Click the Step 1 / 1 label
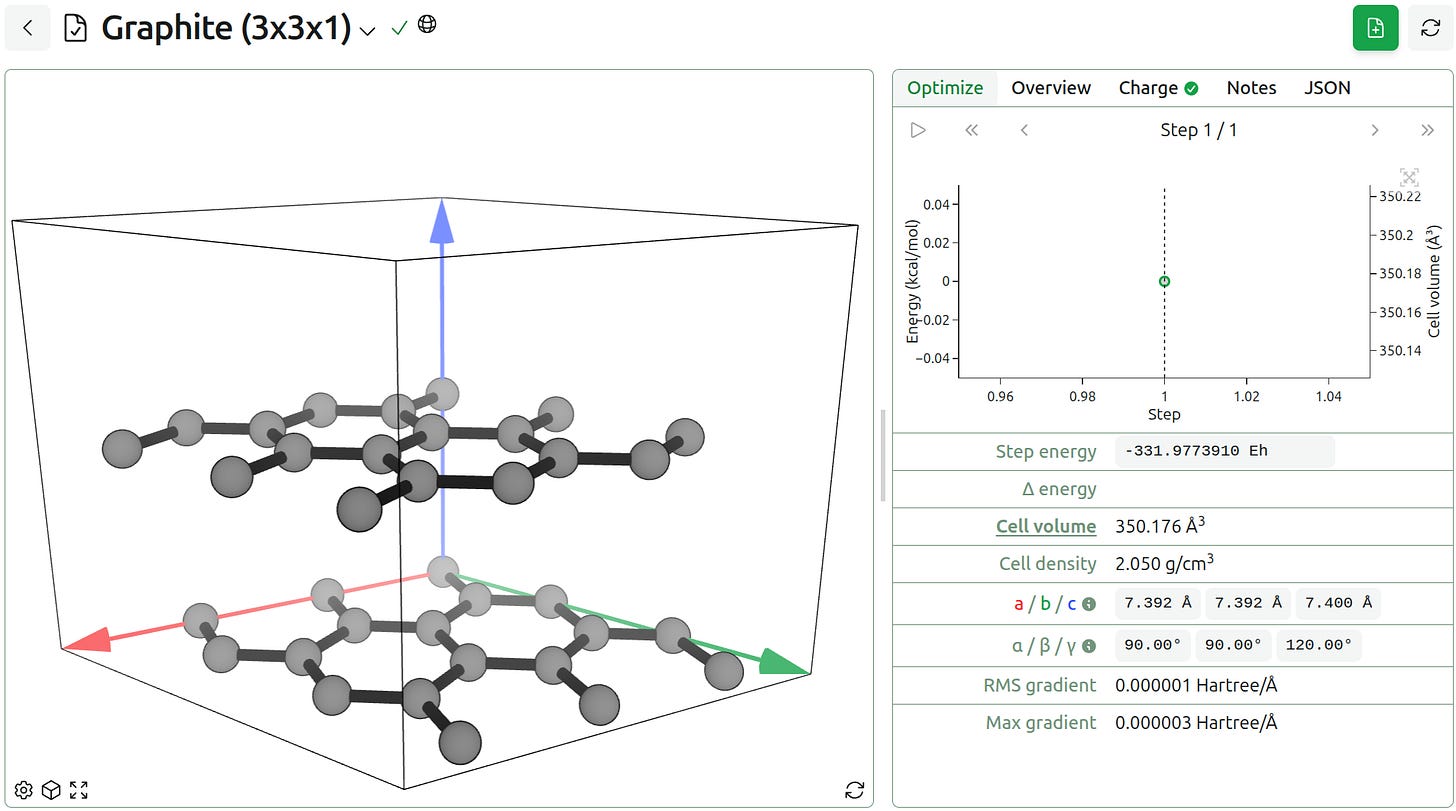This screenshot has height=811, width=1456. coord(1198,130)
